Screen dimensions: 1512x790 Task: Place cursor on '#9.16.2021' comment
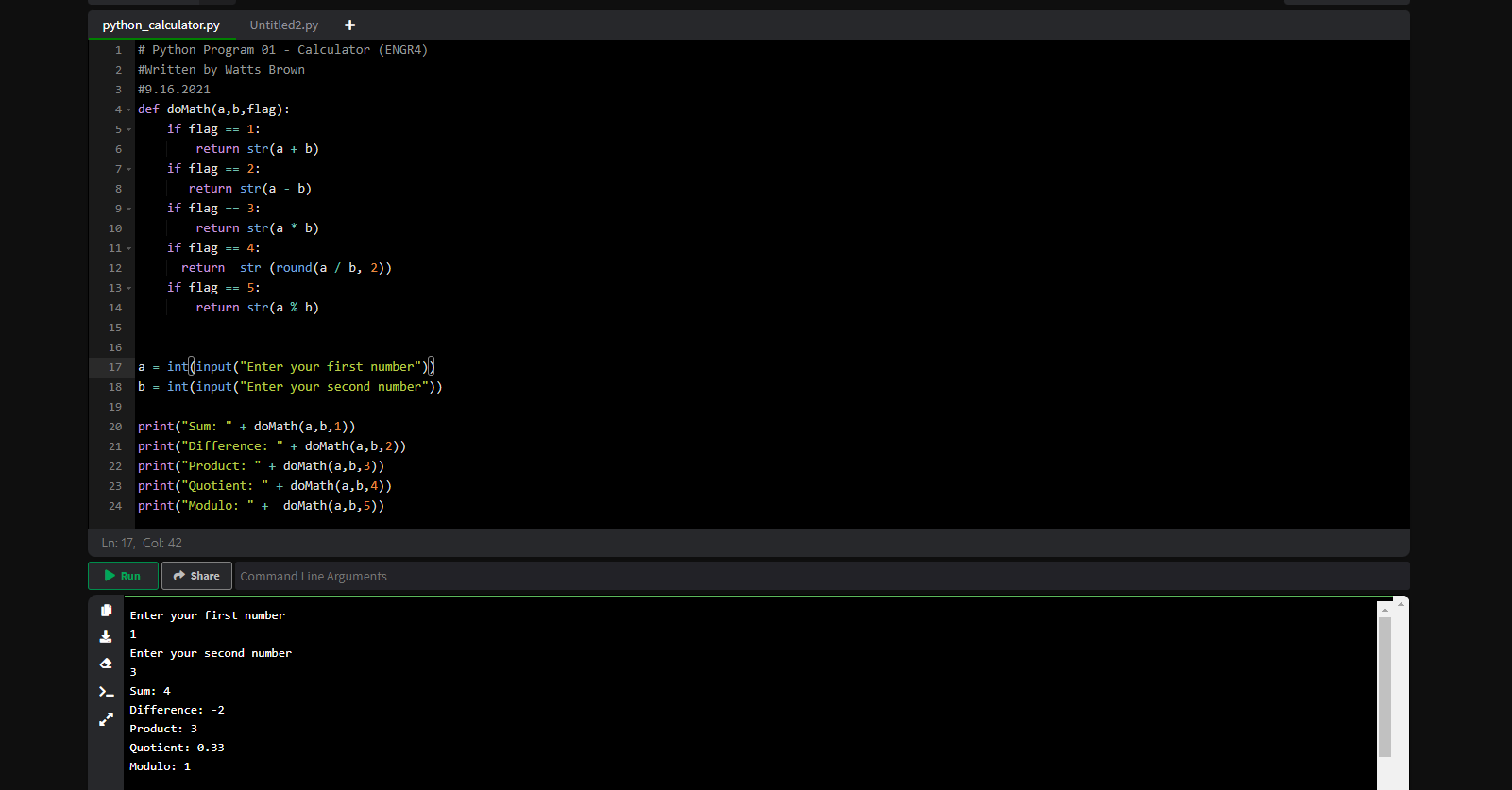point(174,90)
